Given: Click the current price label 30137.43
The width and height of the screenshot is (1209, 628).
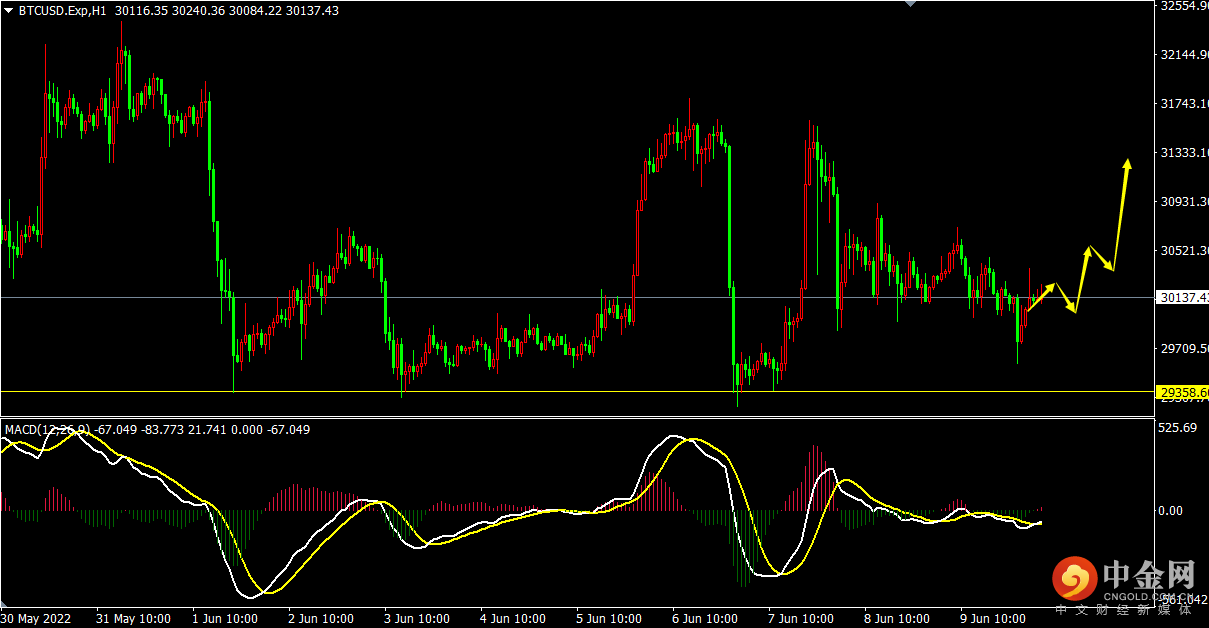Looking at the screenshot, I should pos(1182,297).
